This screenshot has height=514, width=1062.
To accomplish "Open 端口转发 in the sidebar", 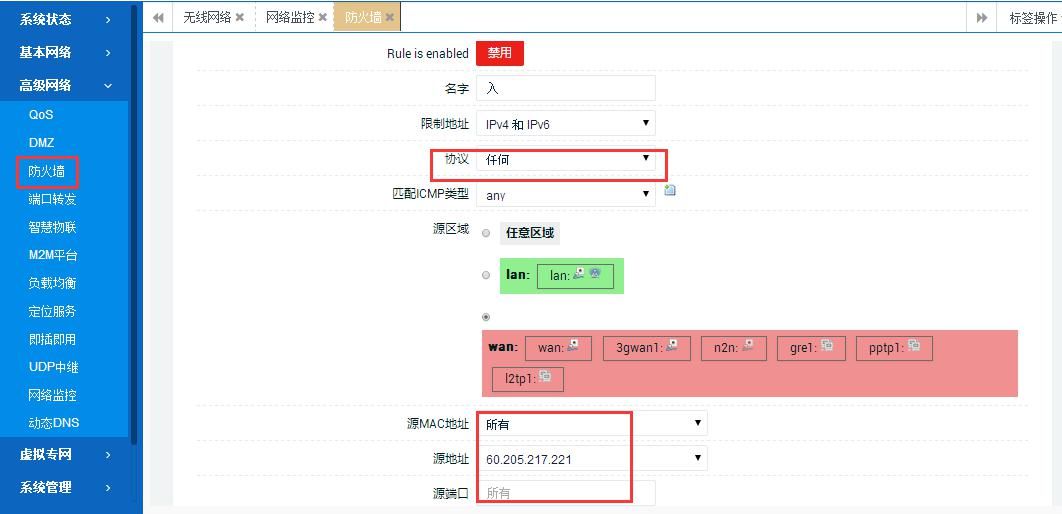I will (x=53, y=199).
